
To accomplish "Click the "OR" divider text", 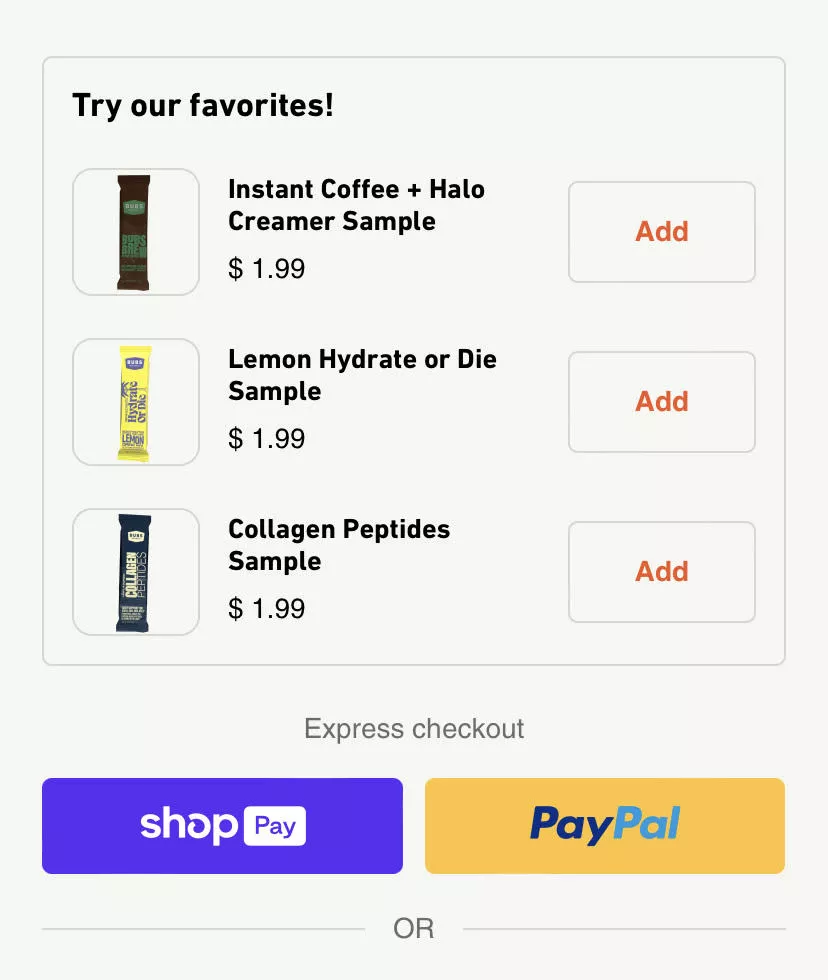I will click(x=414, y=929).
